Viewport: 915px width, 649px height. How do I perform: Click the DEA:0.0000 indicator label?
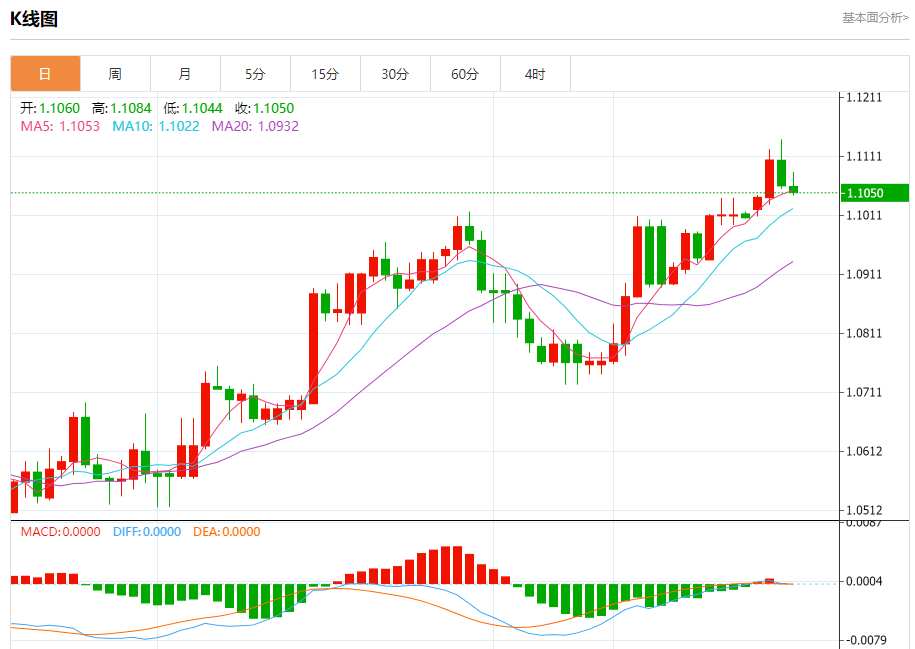click(227, 532)
